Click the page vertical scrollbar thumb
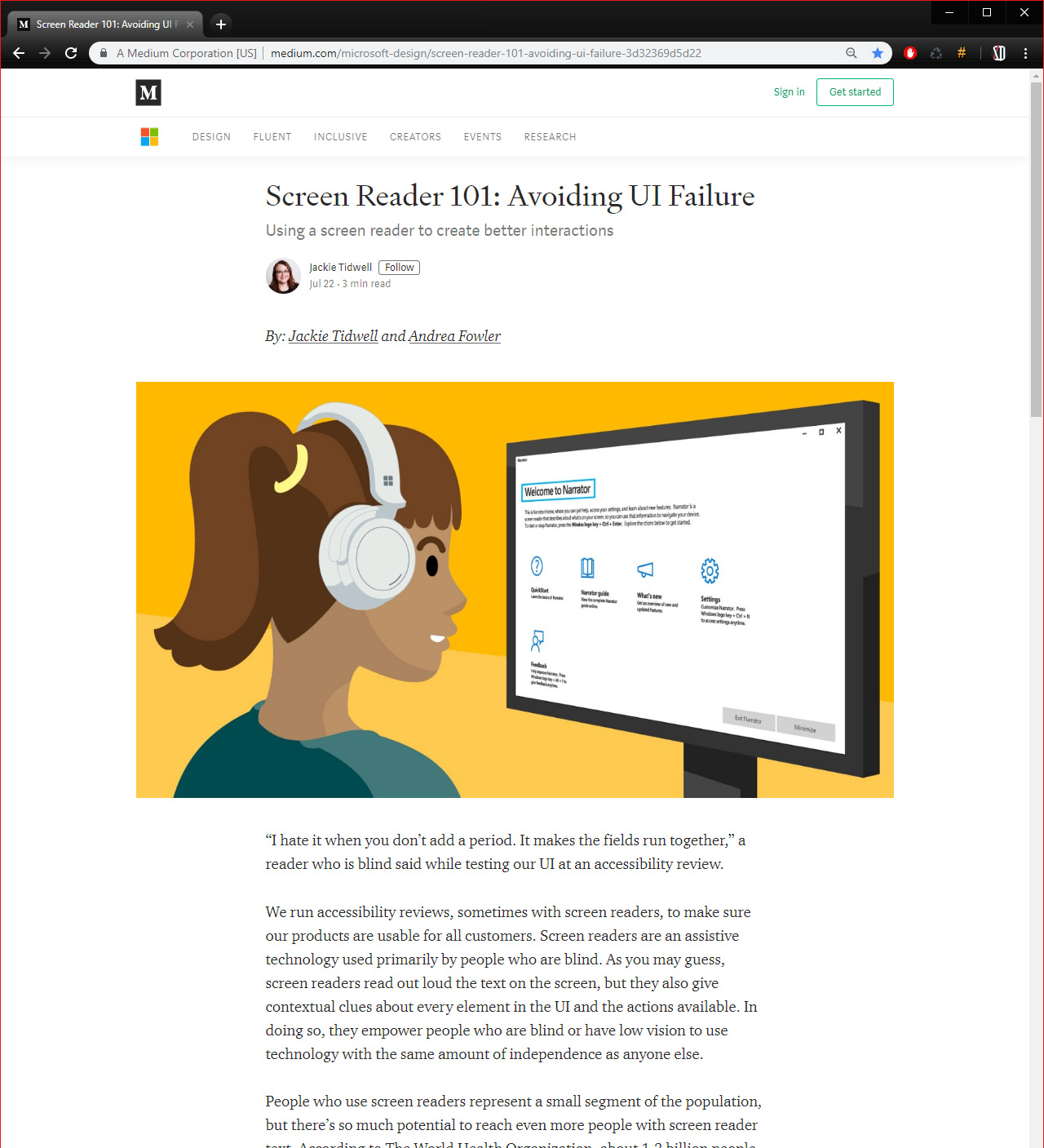The height and width of the screenshot is (1148, 1044). click(1037, 250)
